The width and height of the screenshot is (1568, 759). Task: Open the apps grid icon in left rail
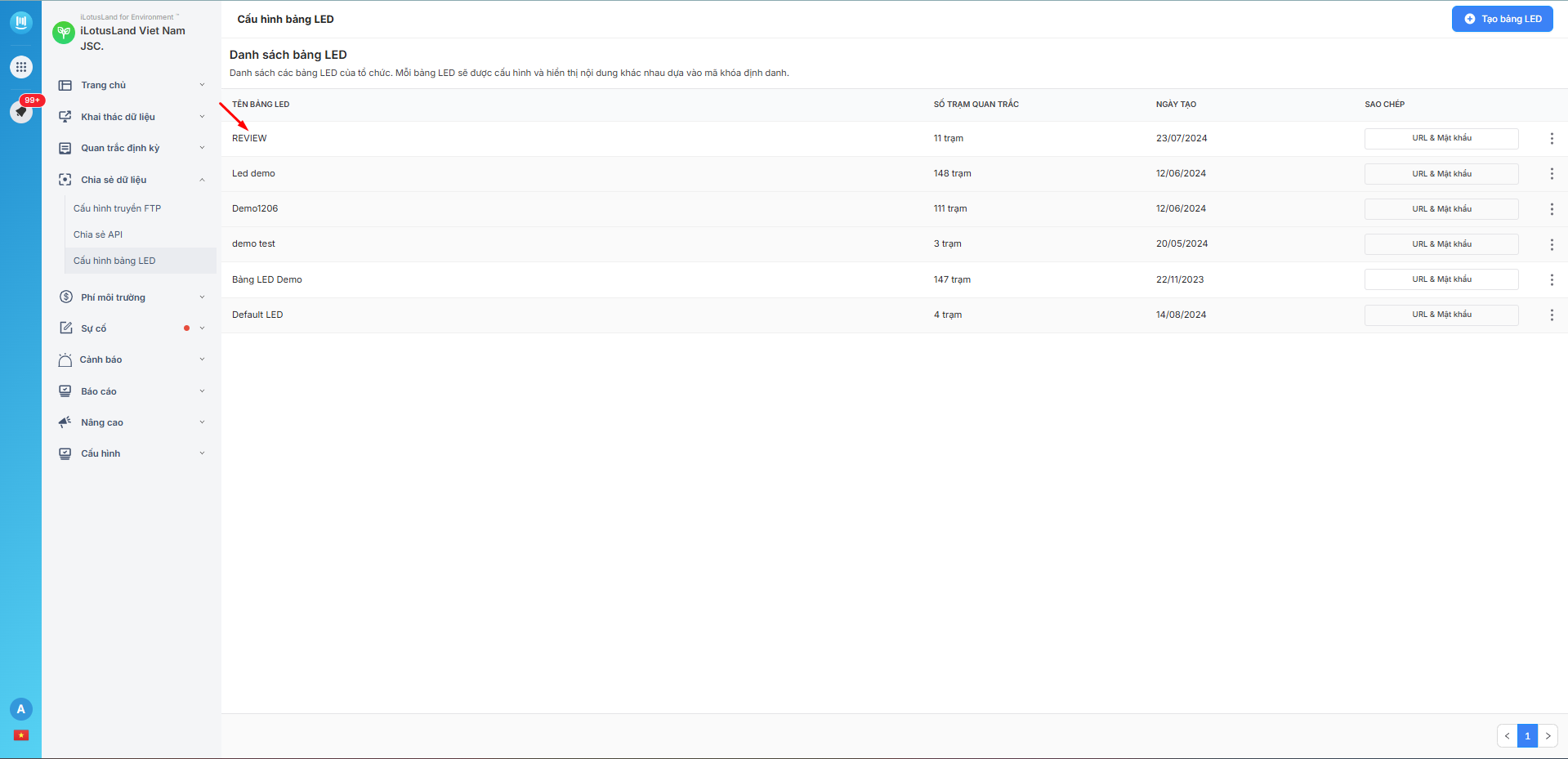click(x=21, y=67)
